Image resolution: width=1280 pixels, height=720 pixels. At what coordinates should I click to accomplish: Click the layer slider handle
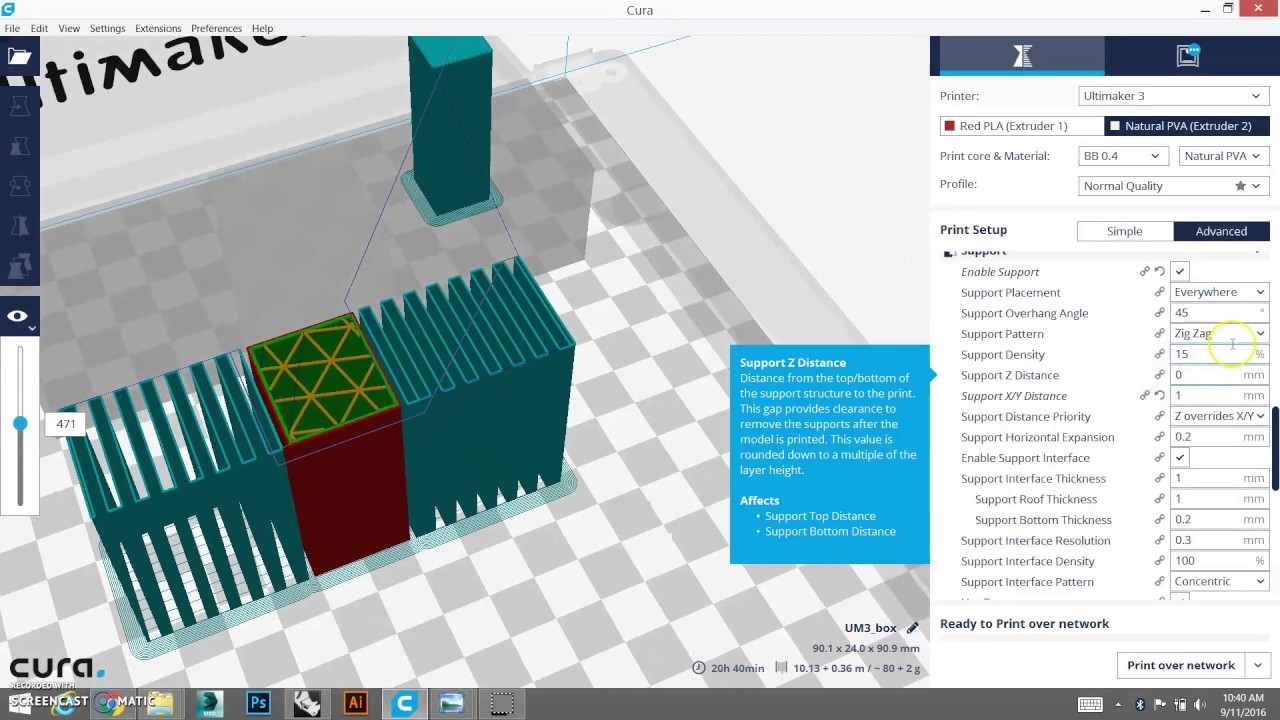20,424
